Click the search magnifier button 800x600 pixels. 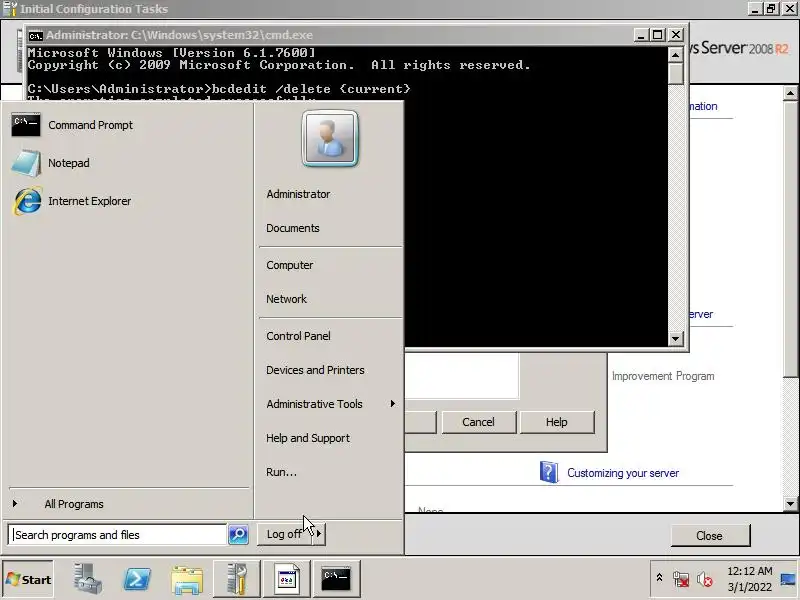tap(238, 534)
